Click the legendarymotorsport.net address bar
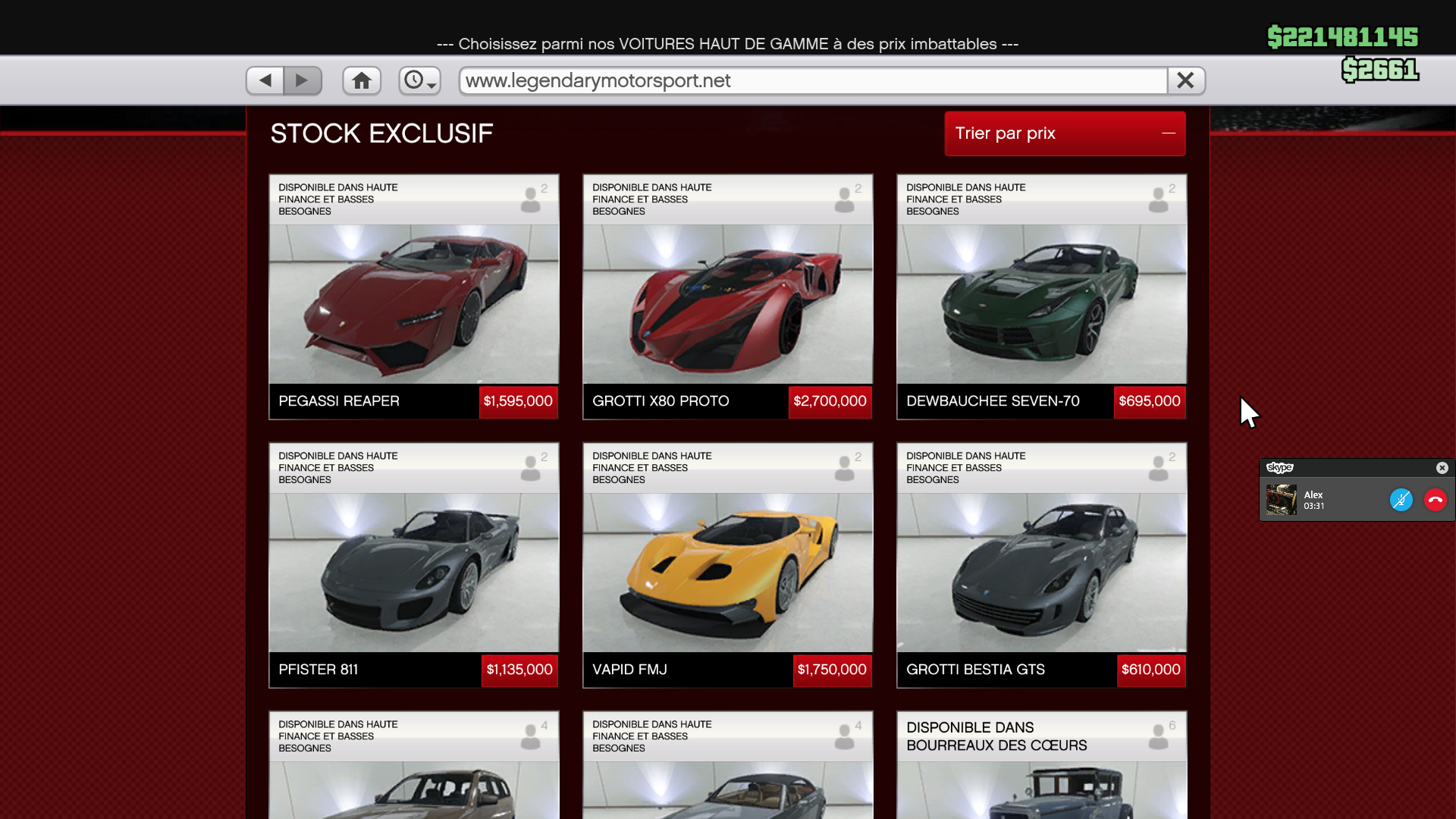 point(811,80)
